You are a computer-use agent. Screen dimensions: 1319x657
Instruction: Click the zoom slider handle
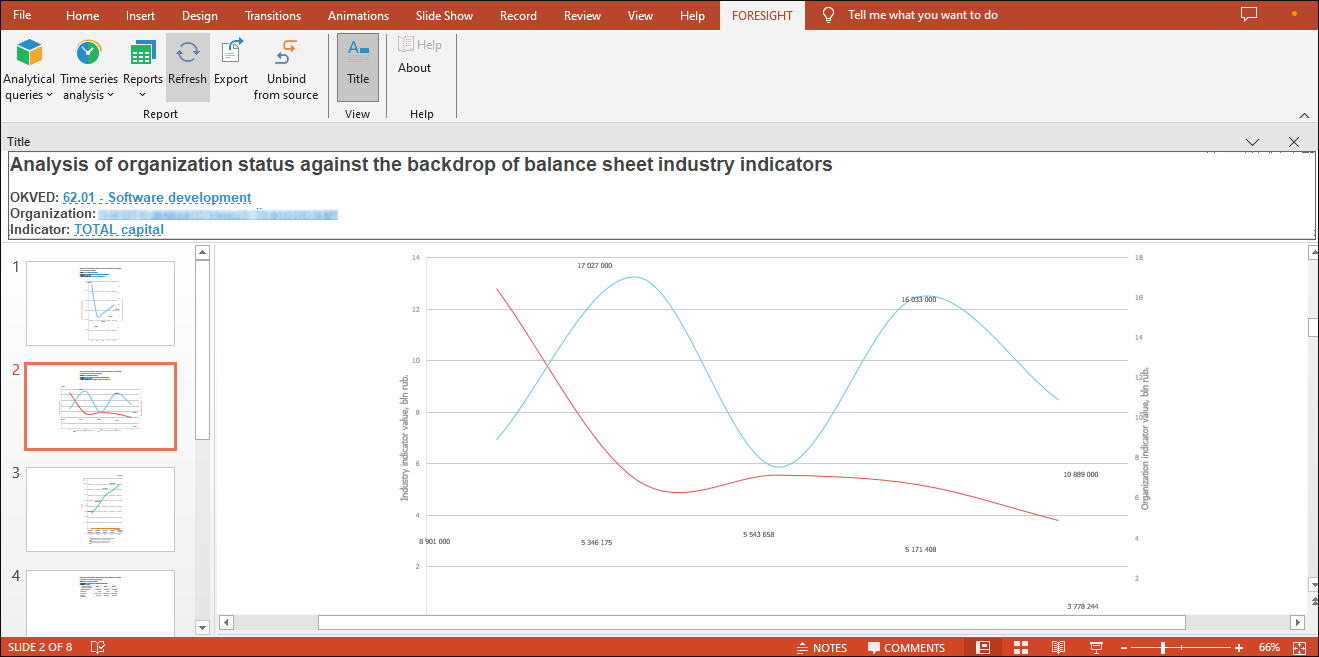tap(1163, 648)
